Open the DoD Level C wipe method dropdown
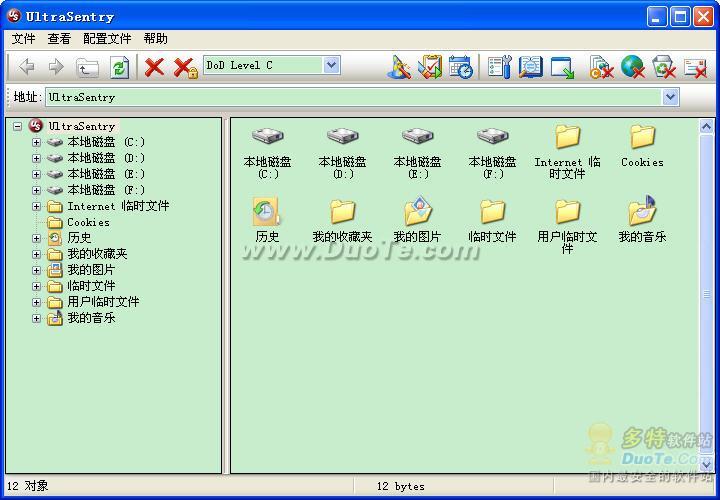The width and height of the screenshot is (720, 500). pos(331,65)
